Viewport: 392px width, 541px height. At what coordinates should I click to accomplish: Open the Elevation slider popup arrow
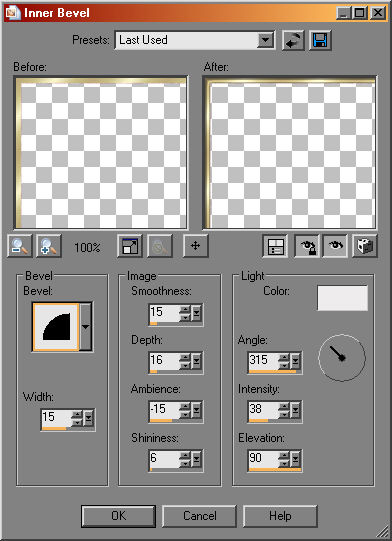point(296,460)
